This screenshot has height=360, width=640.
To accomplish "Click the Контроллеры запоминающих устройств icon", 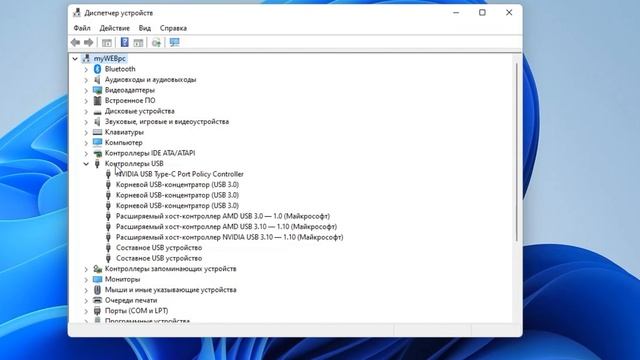I will (97, 269).
